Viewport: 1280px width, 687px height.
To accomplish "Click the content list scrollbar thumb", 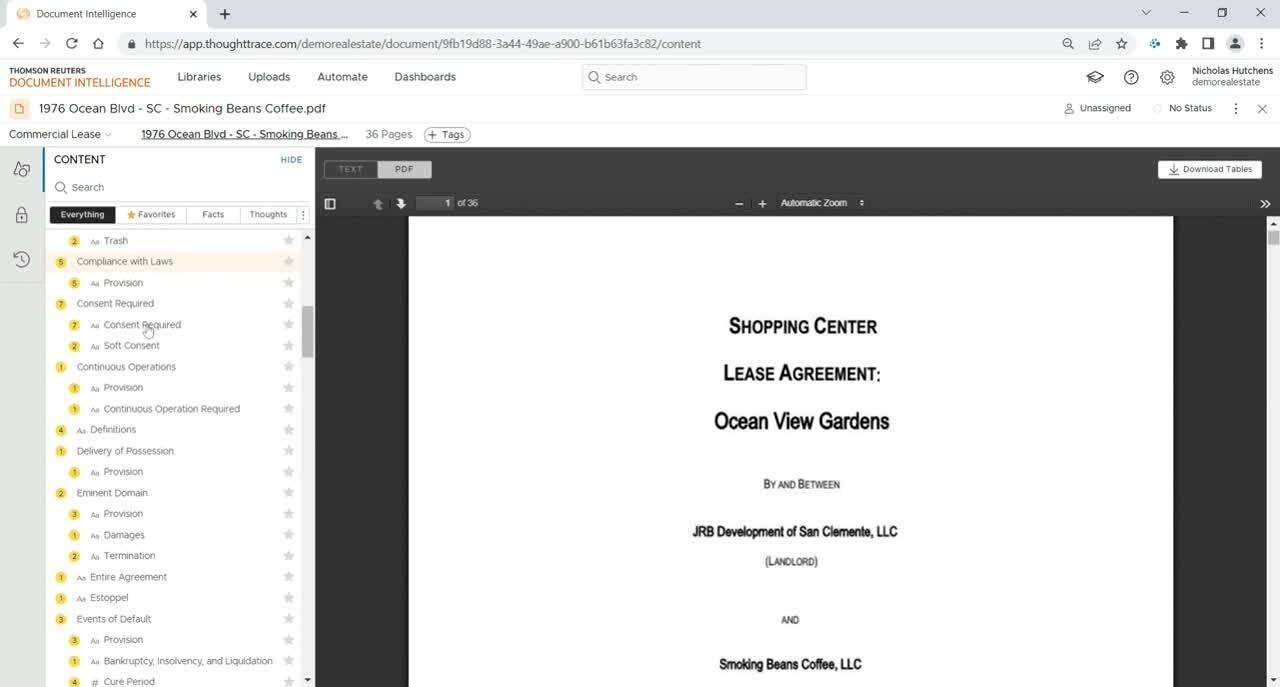I will coord(307,331).
